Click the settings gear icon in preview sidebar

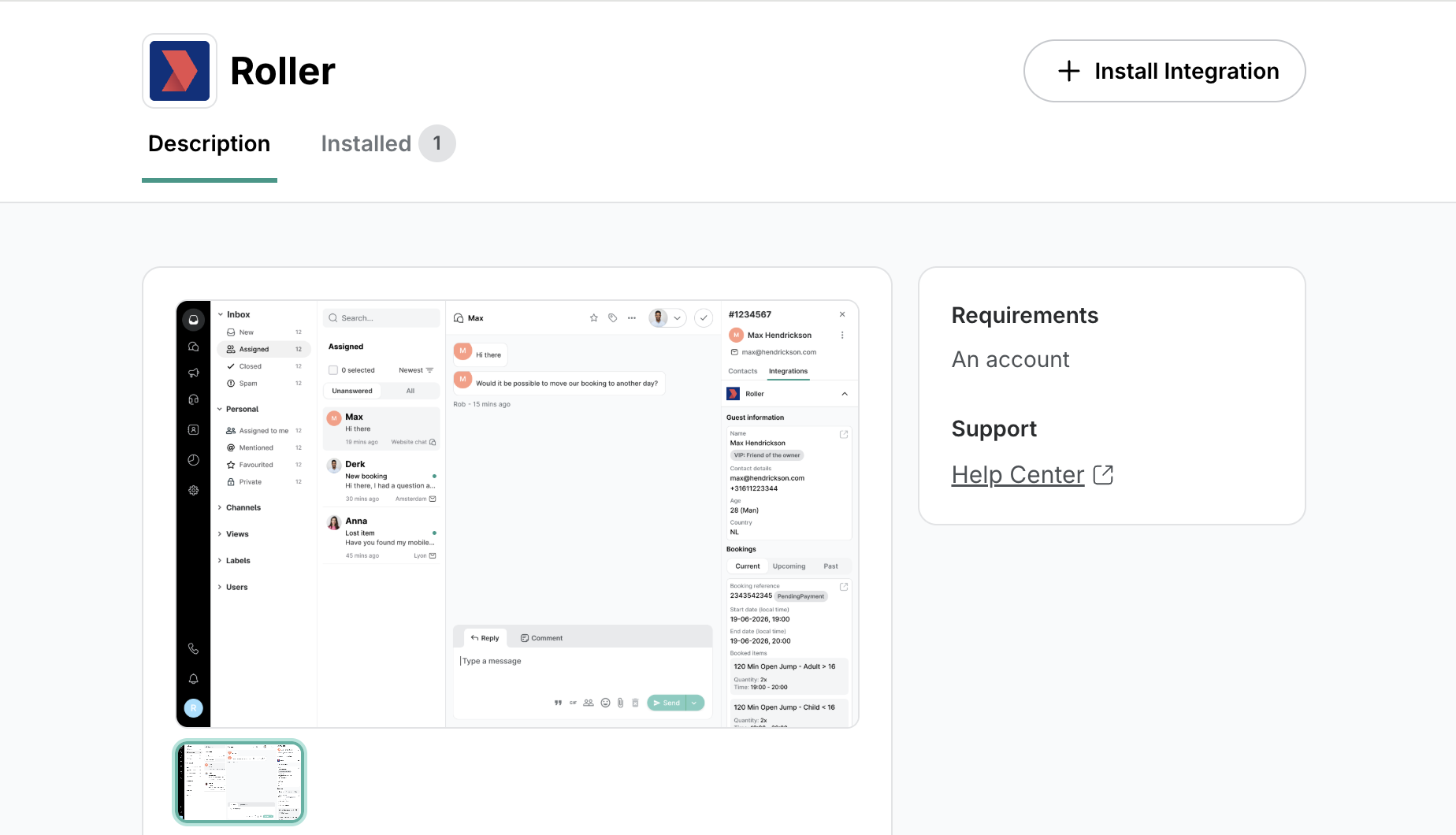[193, 490]
